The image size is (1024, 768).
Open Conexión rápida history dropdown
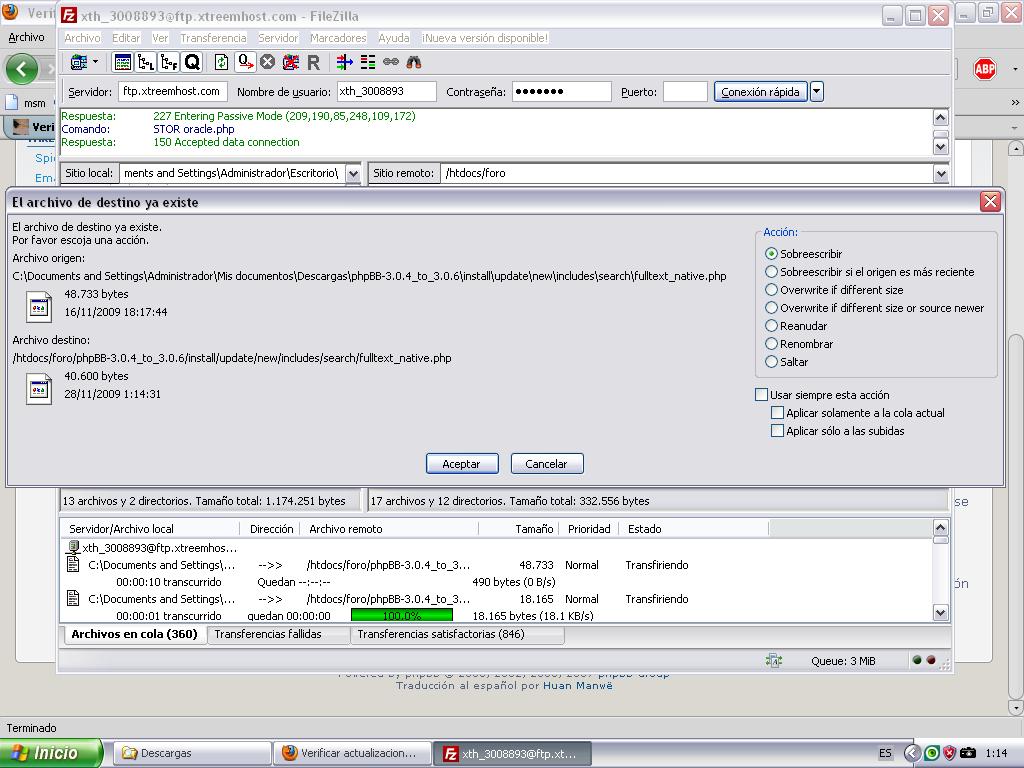click(x=817, y=91)
